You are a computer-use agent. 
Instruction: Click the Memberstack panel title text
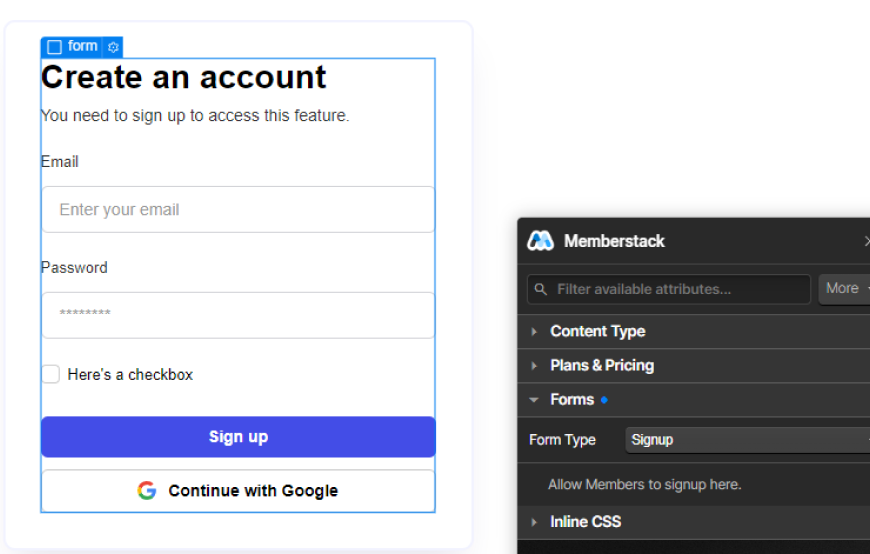point(614,241)
